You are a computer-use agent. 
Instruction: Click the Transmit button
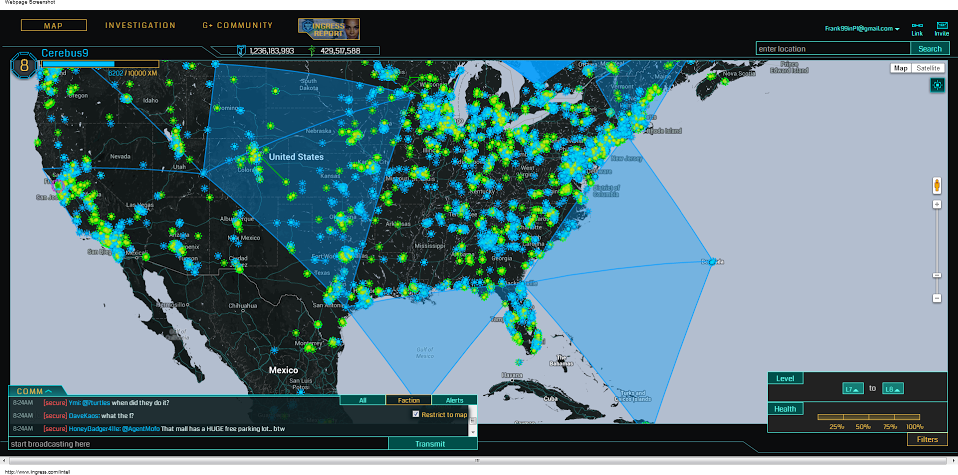[432, 443]
